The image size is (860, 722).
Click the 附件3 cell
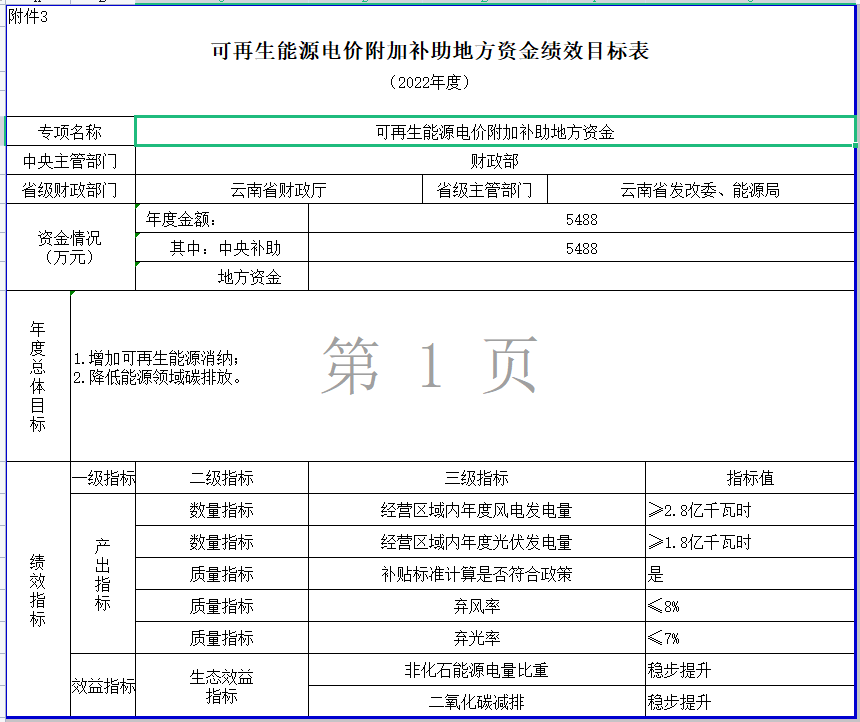[x=28, y=17]
